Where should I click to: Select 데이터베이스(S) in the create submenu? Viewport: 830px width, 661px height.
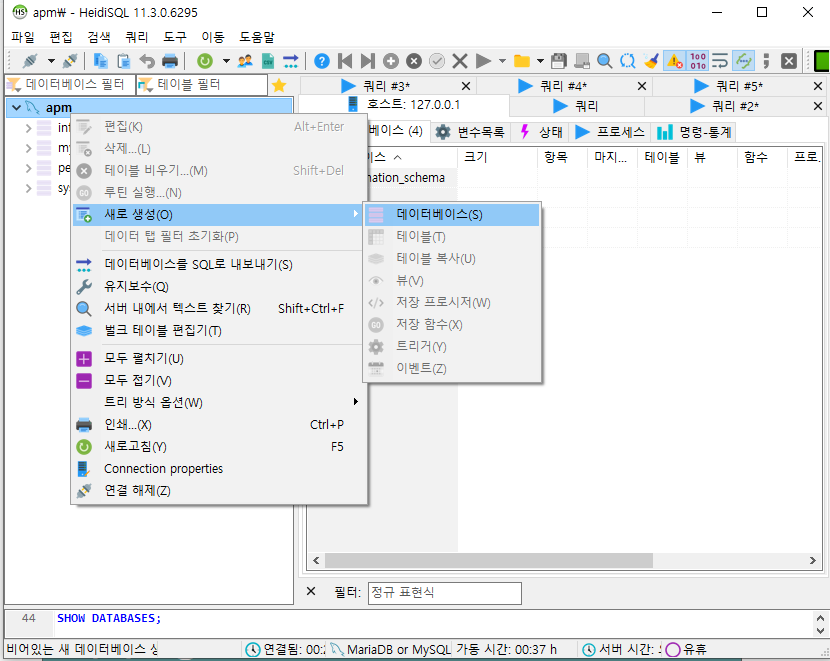coord(452,214)
